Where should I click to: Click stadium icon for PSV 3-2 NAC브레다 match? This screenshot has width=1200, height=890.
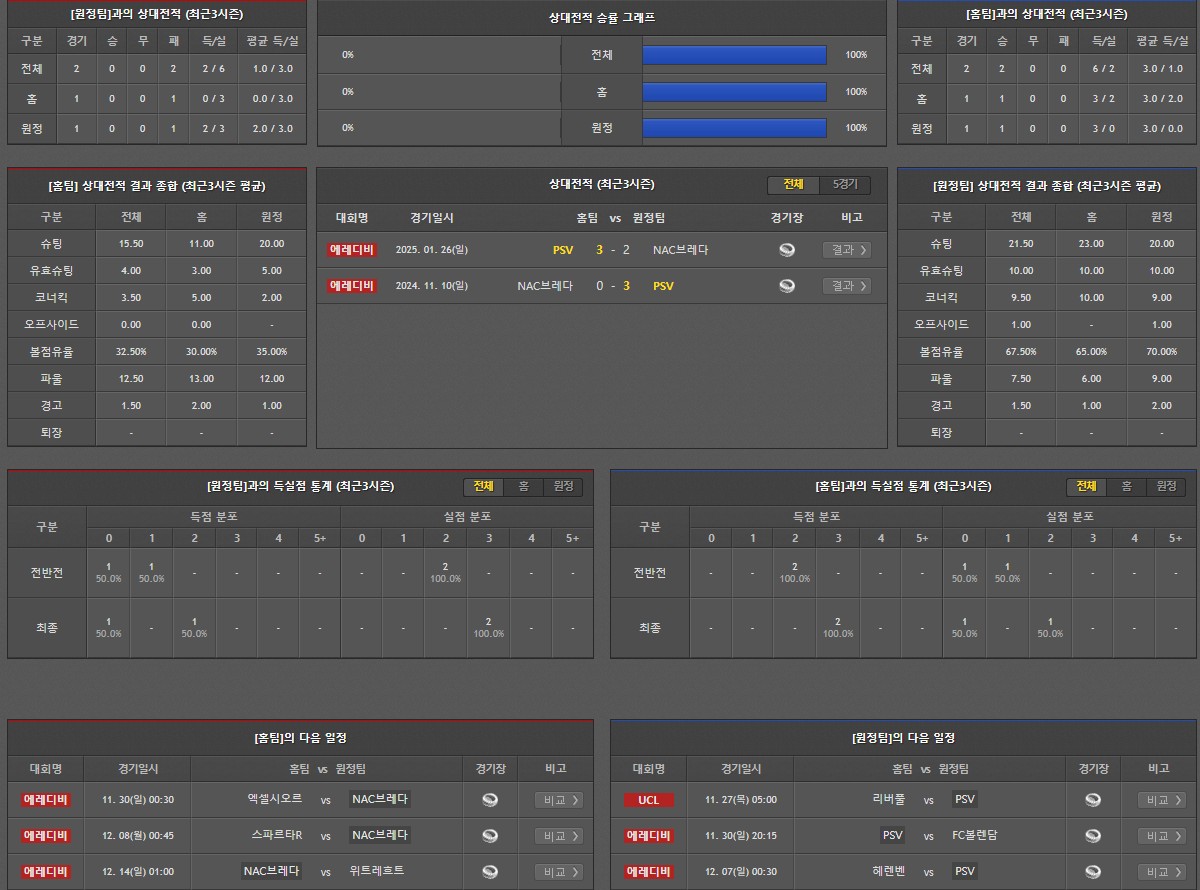click(x=787, y=250)
